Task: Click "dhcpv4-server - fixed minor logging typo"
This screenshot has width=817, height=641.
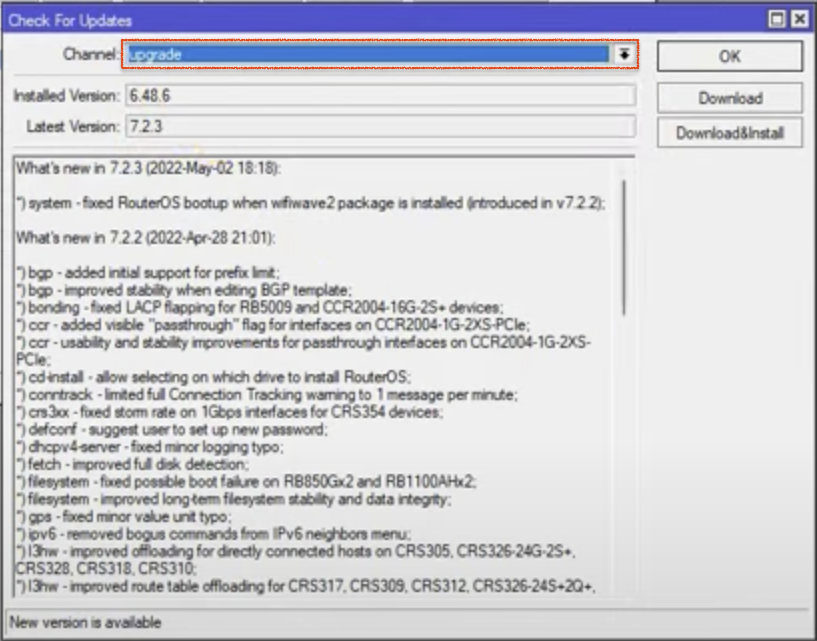Action: click(x=150, y=447)
